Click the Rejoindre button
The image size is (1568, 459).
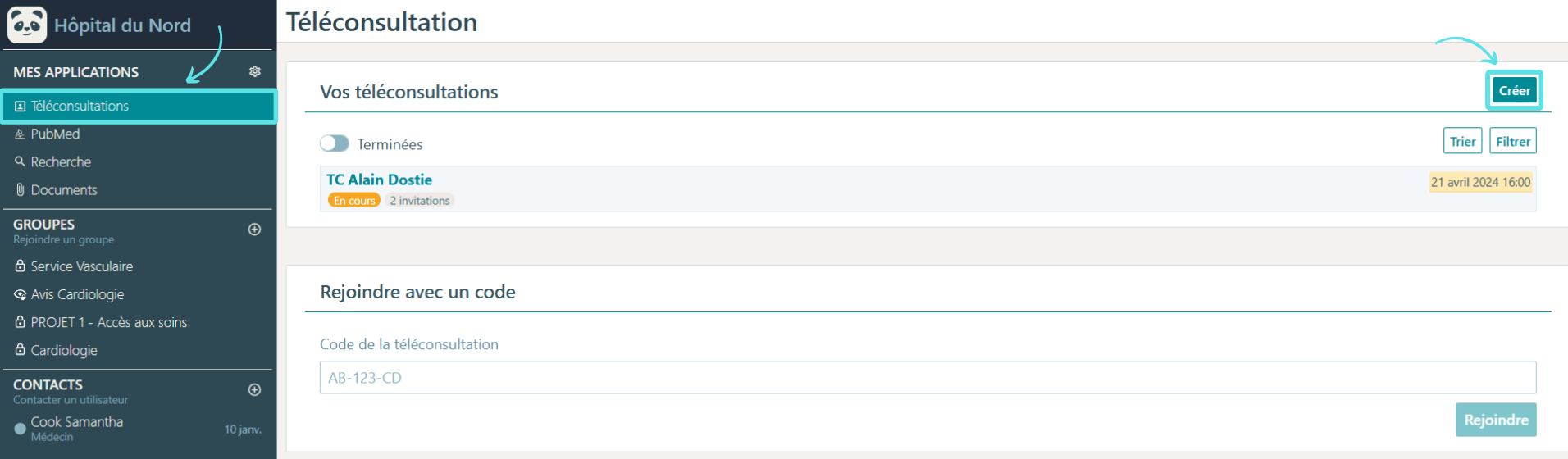tap(1496, 420)
